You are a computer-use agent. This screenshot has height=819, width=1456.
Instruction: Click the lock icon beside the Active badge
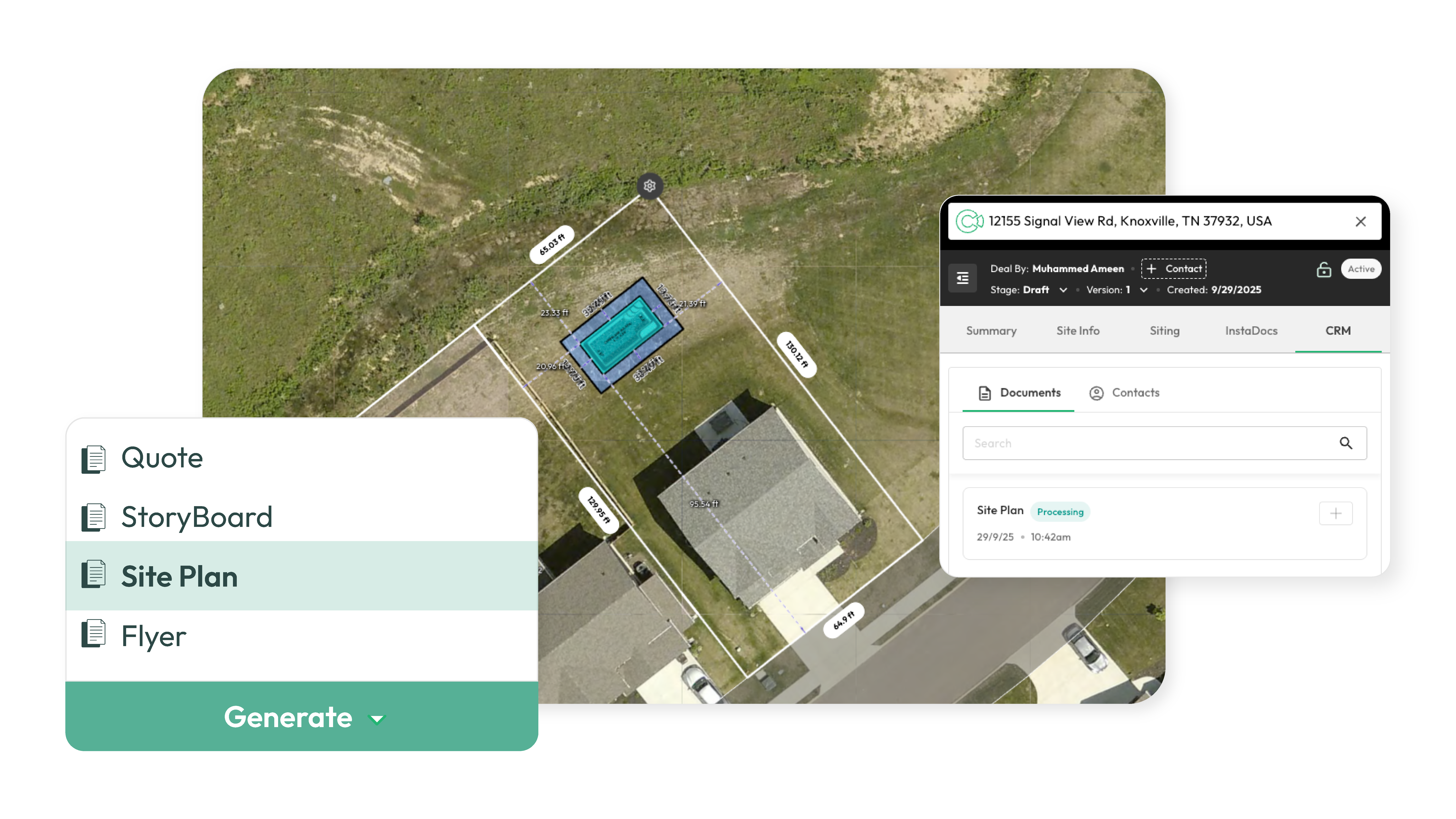(x=1324, y=270)
